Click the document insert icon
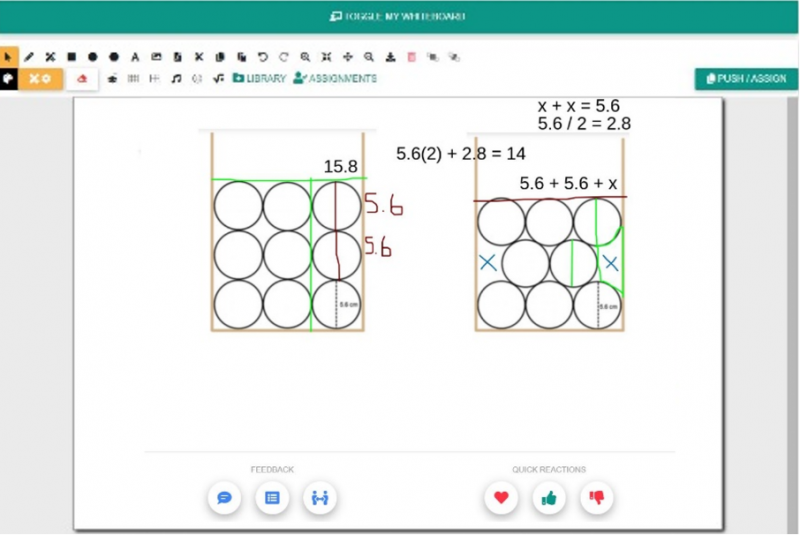This screenshot has height=535, width=800. (x=178, y=57)
